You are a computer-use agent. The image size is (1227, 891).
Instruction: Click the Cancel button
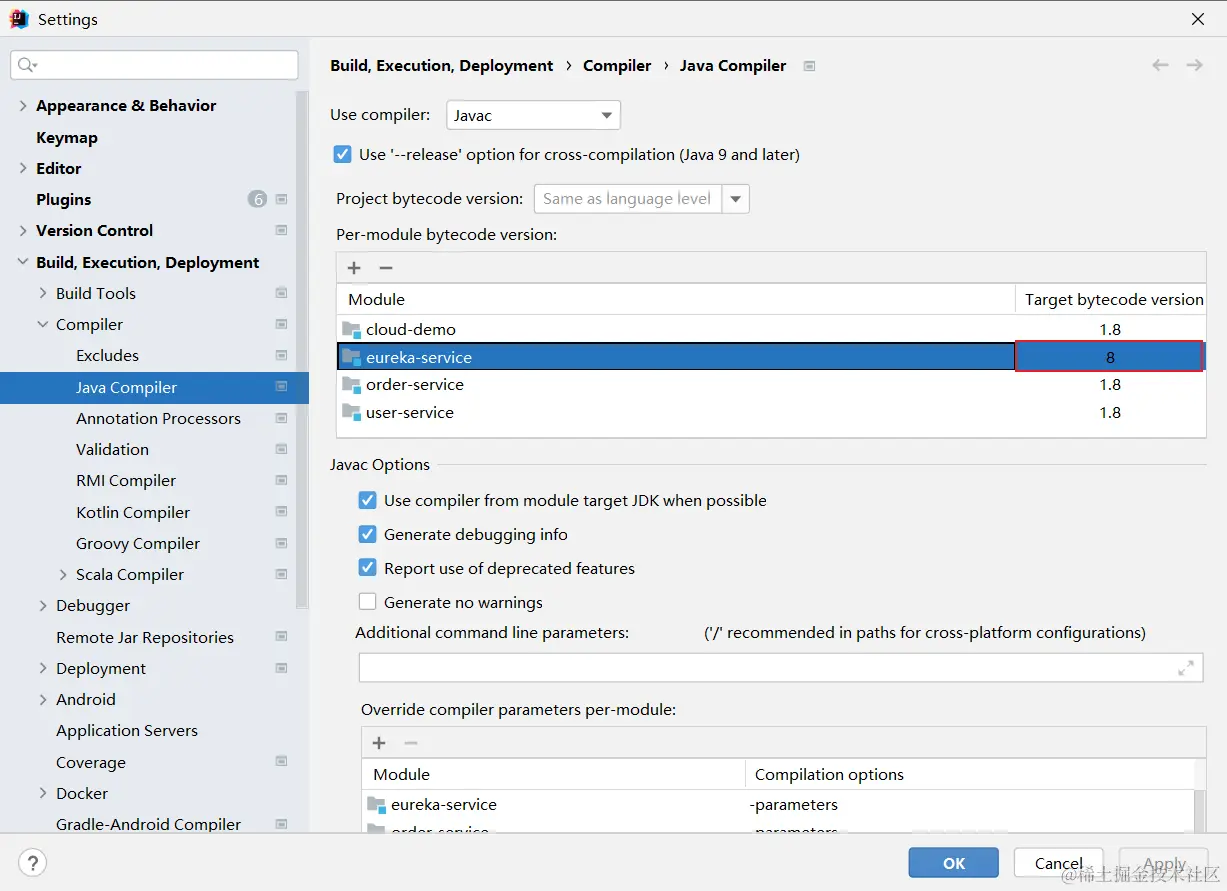[1058, 863]
